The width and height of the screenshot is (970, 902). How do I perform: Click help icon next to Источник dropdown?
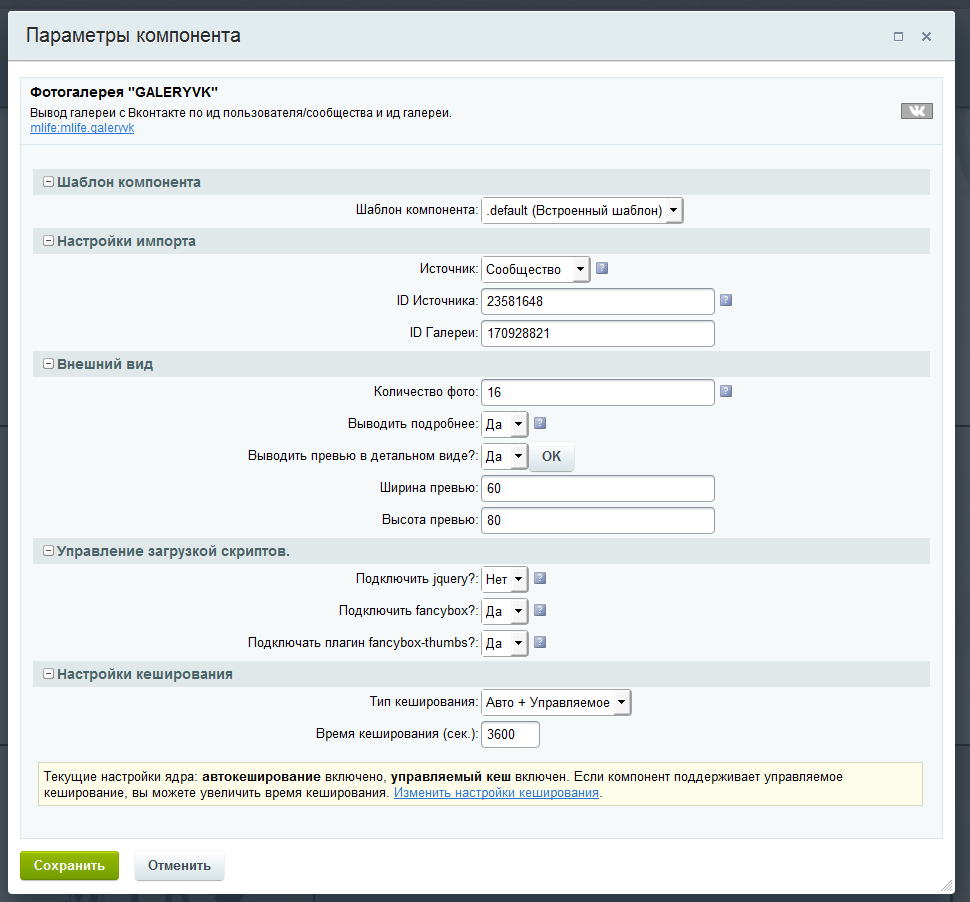pyautogui.click(x=602, y=268)
